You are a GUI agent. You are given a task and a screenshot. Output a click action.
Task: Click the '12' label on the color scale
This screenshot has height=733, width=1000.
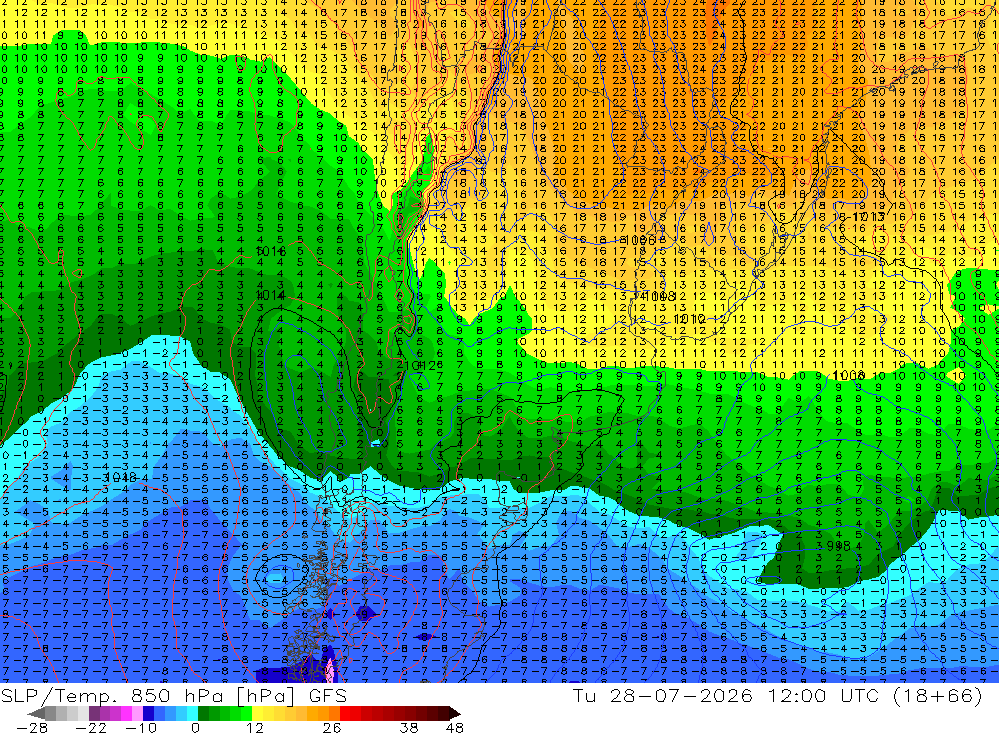pos(255,727)
